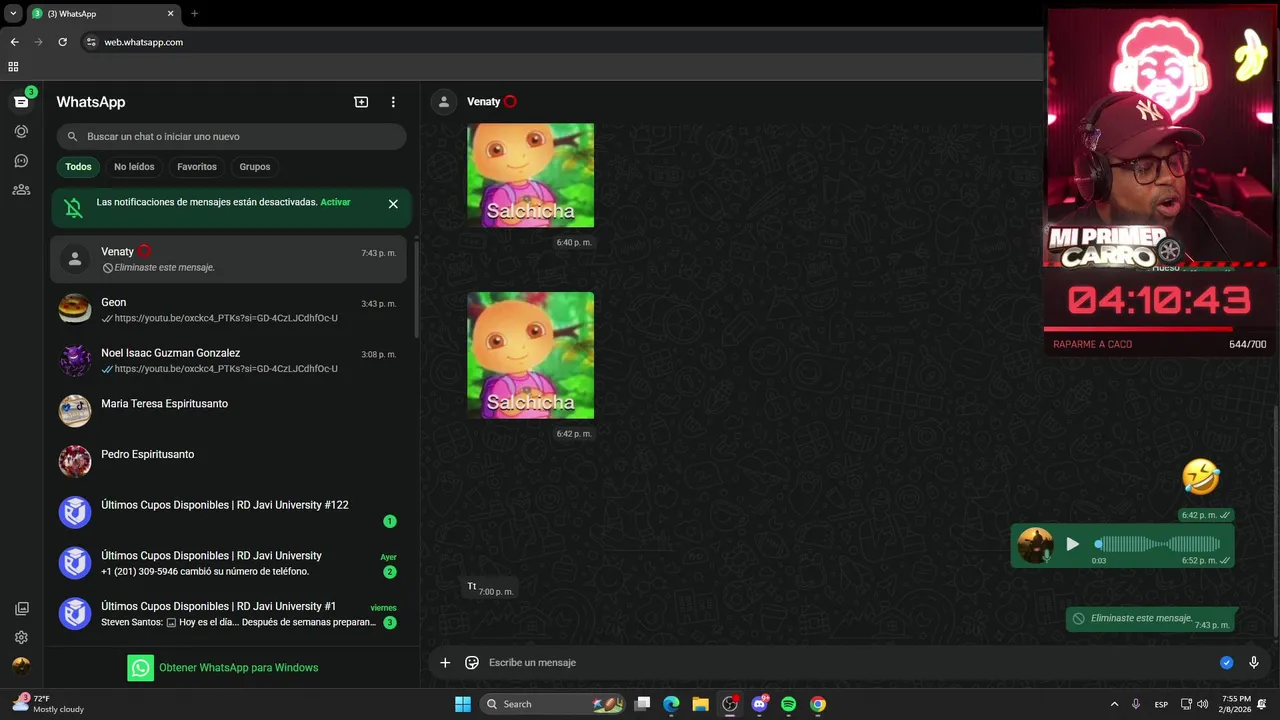Click Venaty's profile avatar in chat header
This screenshot has height=720, width=1280.
[444, 102]
